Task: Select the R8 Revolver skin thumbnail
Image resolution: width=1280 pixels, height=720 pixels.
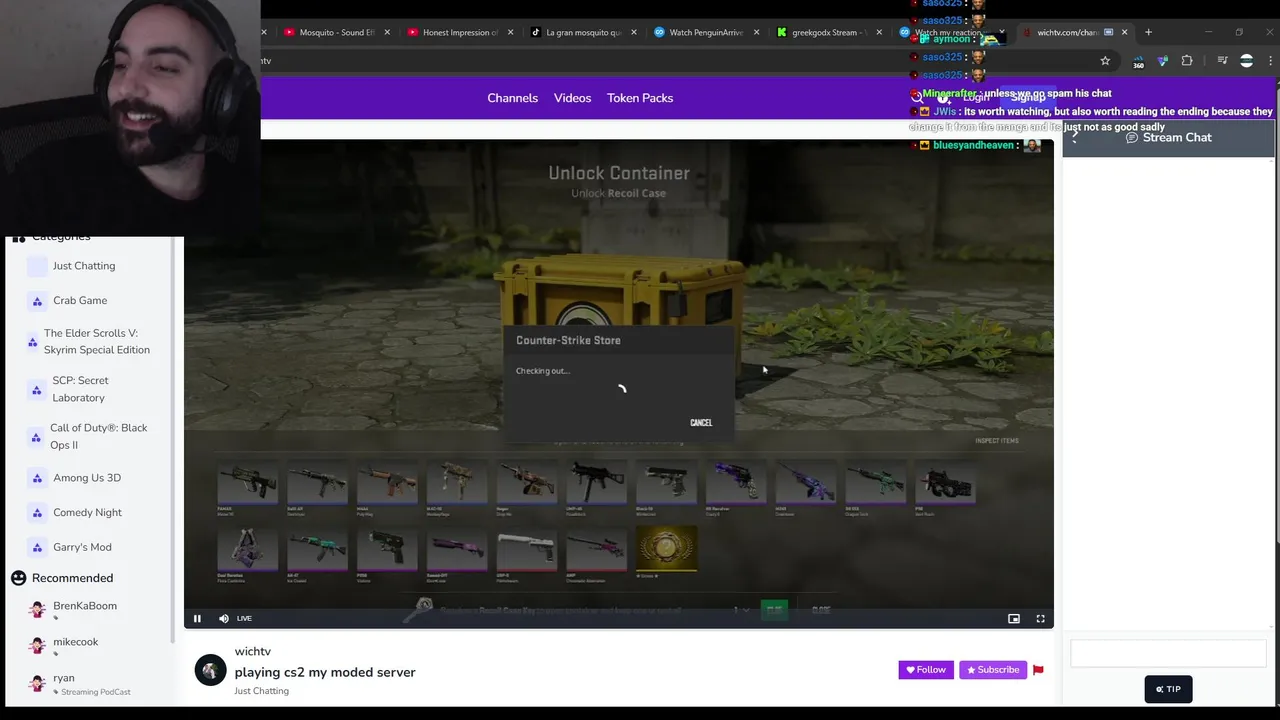Action: pos(736,486)
